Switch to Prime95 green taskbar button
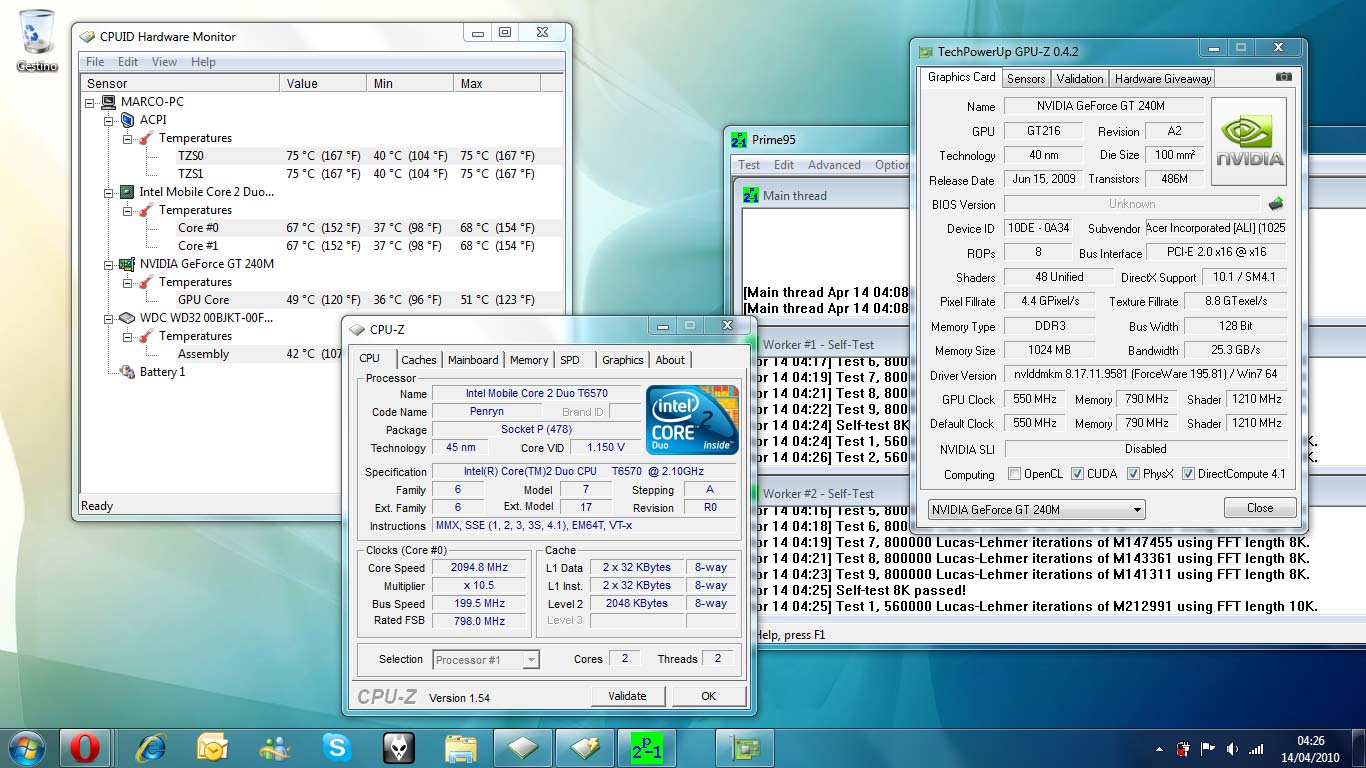 pos(647,747)
